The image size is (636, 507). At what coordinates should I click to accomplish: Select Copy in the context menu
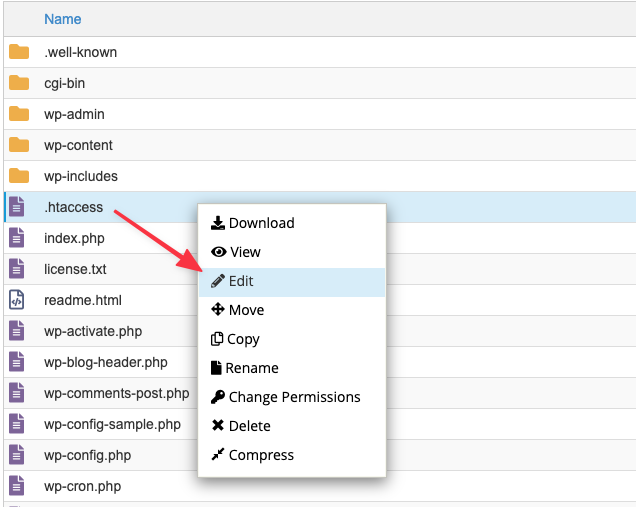click(292, 339)
